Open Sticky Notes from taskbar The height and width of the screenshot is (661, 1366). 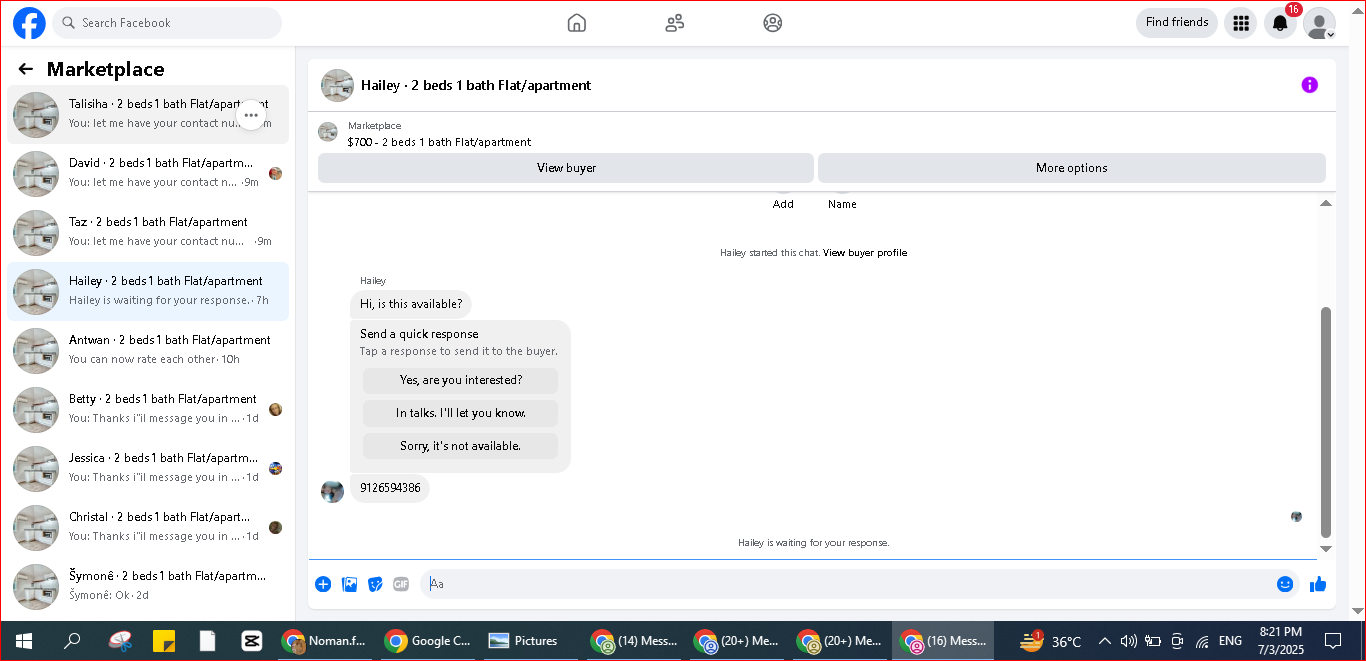164,641
